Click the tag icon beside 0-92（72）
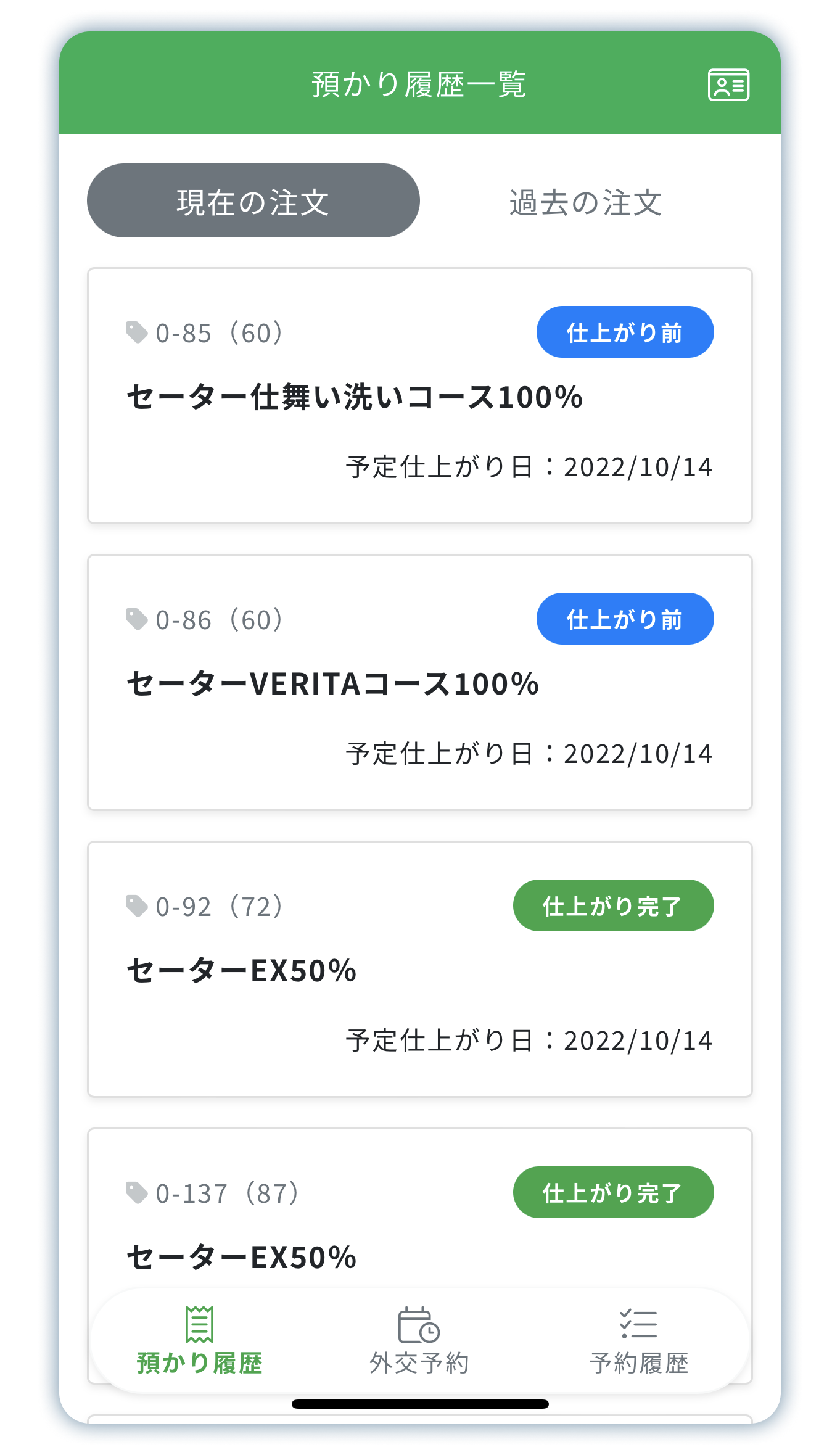The width and height of the screenshot is (840, 1455). (136, 906)
